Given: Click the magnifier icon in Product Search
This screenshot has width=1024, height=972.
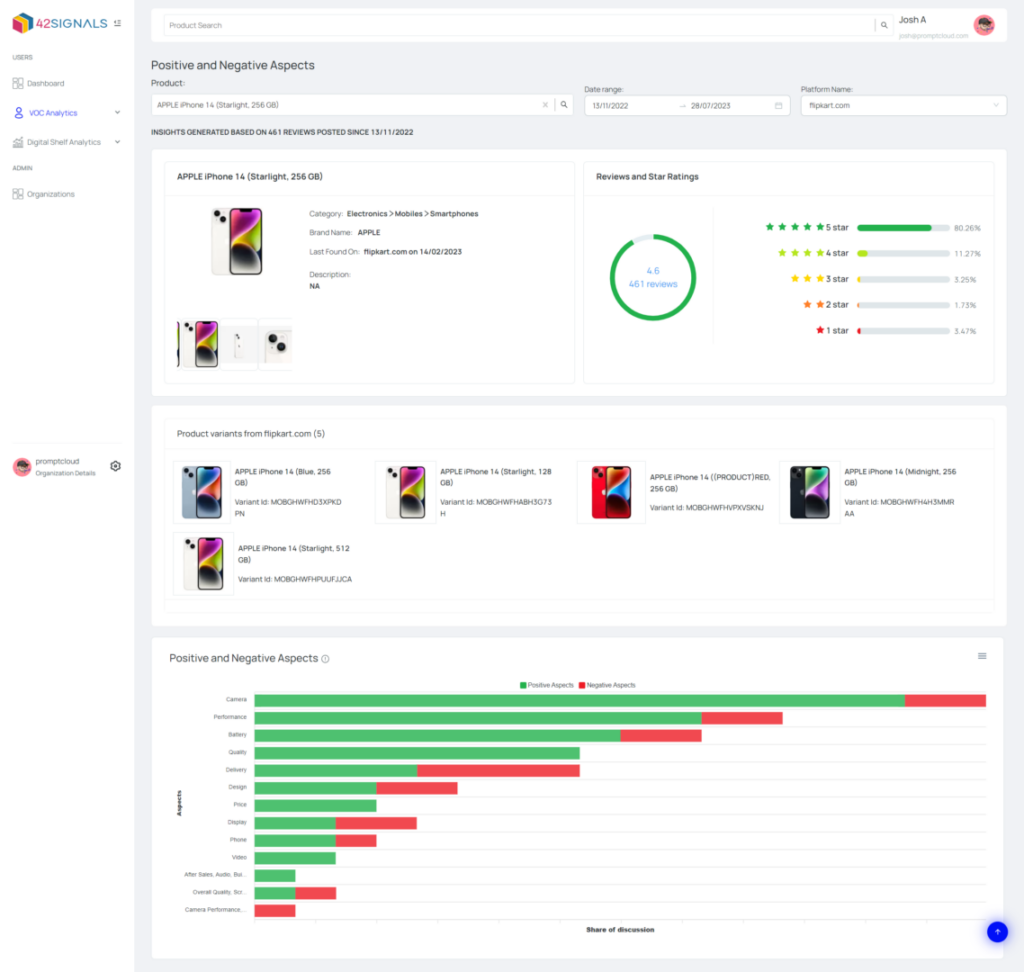Looking at the screenshot, I should 886,24.
